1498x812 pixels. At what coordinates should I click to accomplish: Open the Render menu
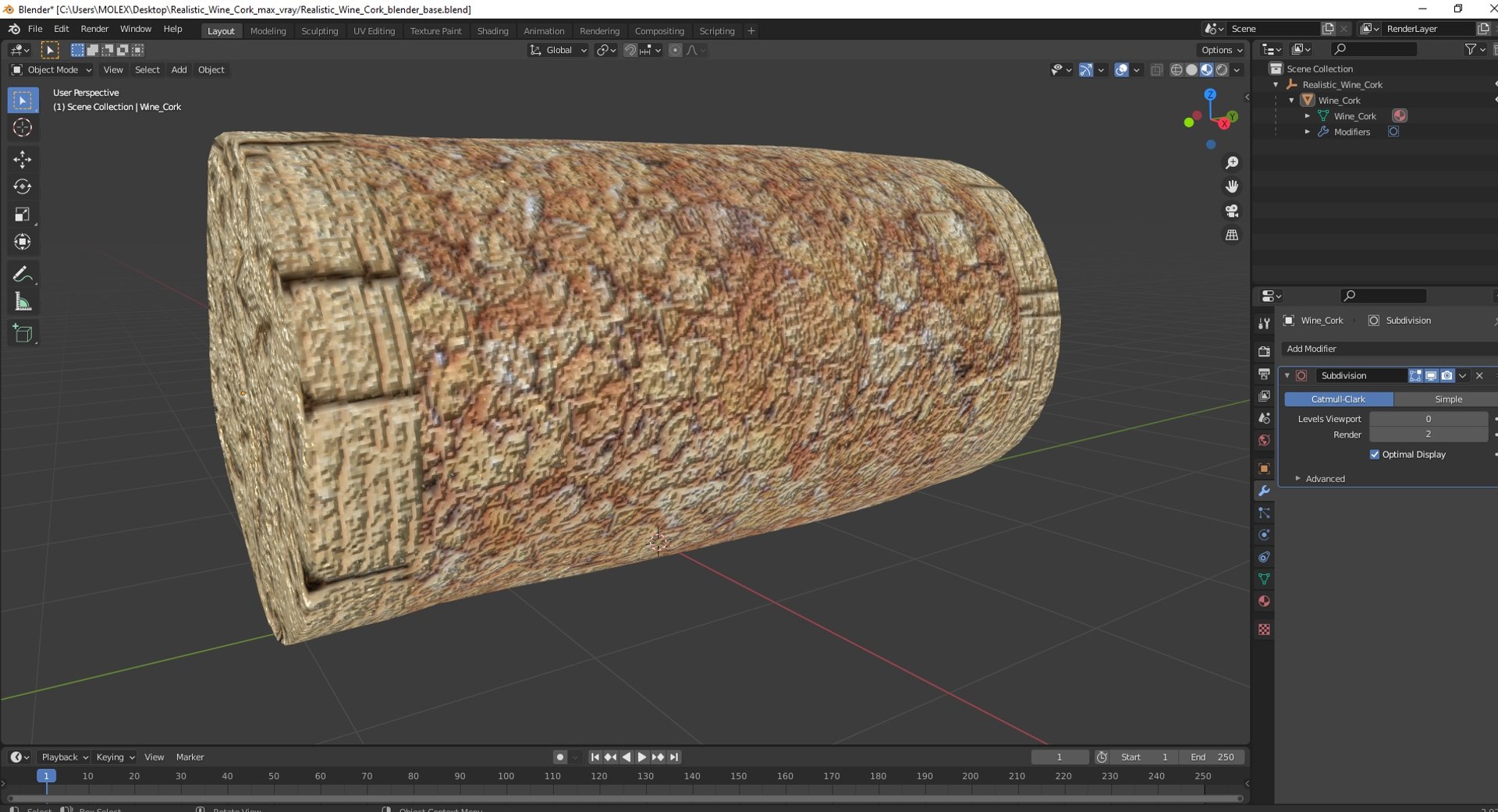coord(94,29)
